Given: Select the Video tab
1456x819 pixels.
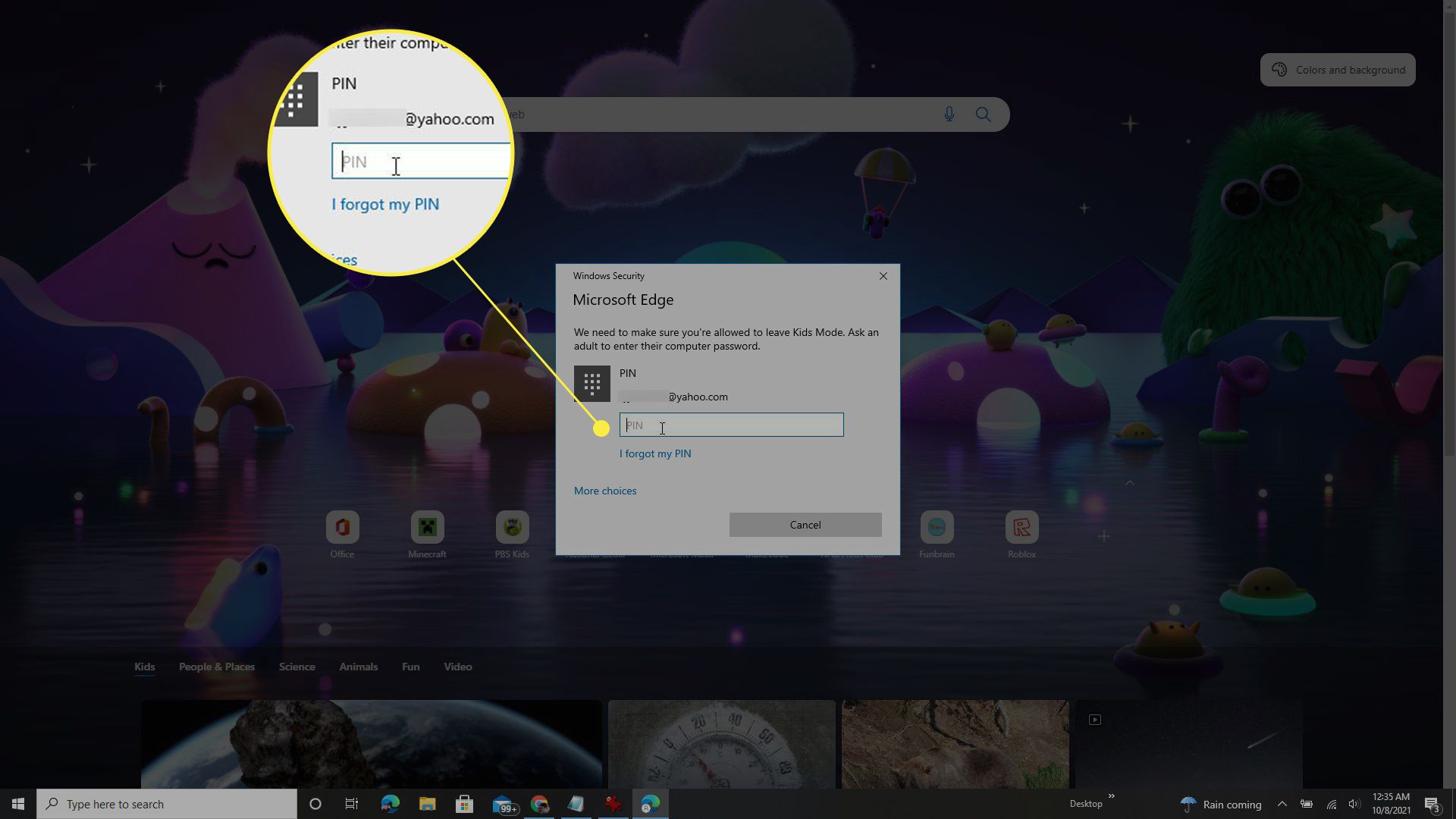Looking at the screenshot, I should click(457, 667).
